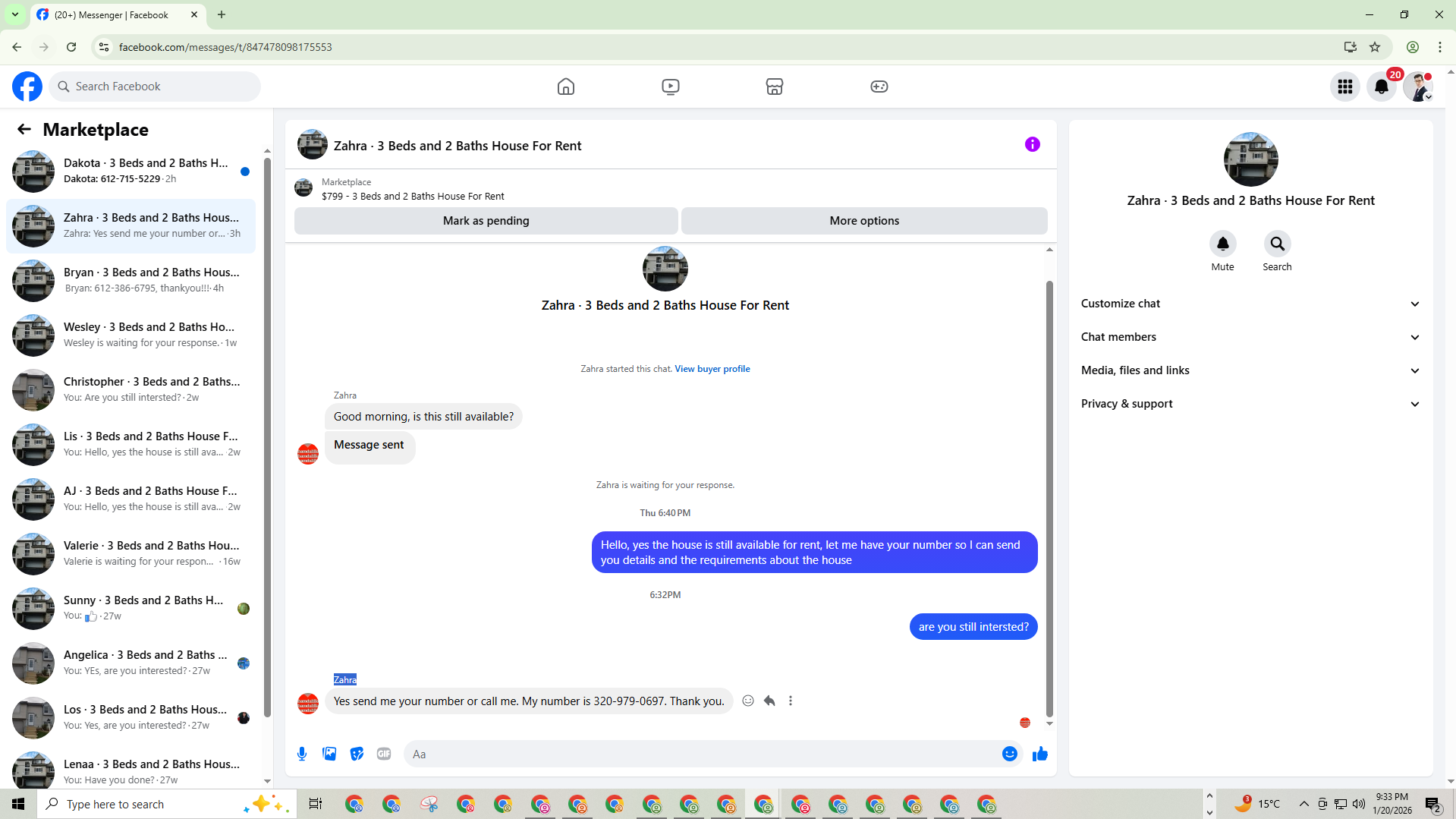The height and width of the screenshot is (819, 1456).
Task: Record a voice clip microphone icon
Action: 302,754
